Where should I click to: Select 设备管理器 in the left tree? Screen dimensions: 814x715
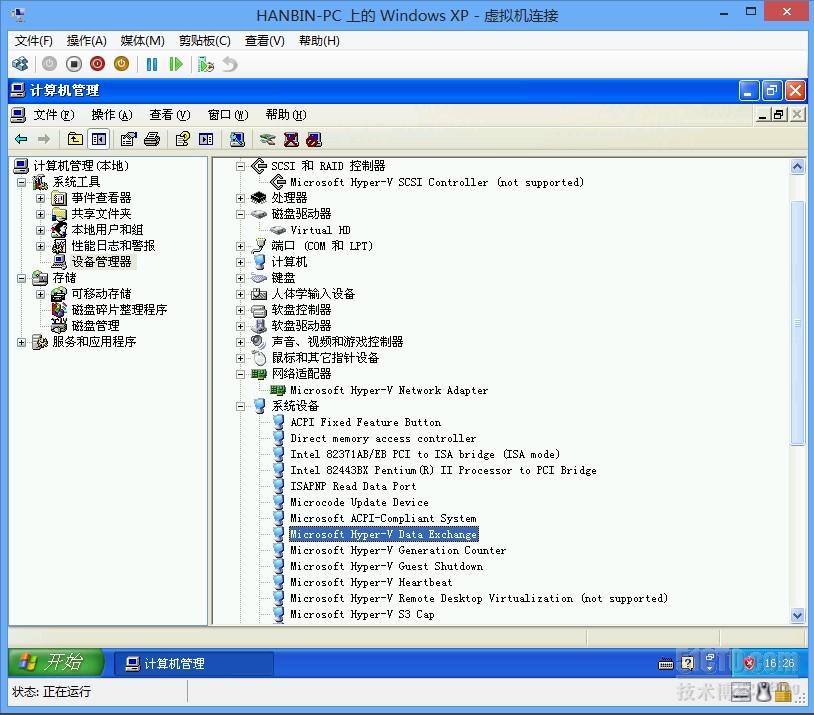[x=101, y=262]
